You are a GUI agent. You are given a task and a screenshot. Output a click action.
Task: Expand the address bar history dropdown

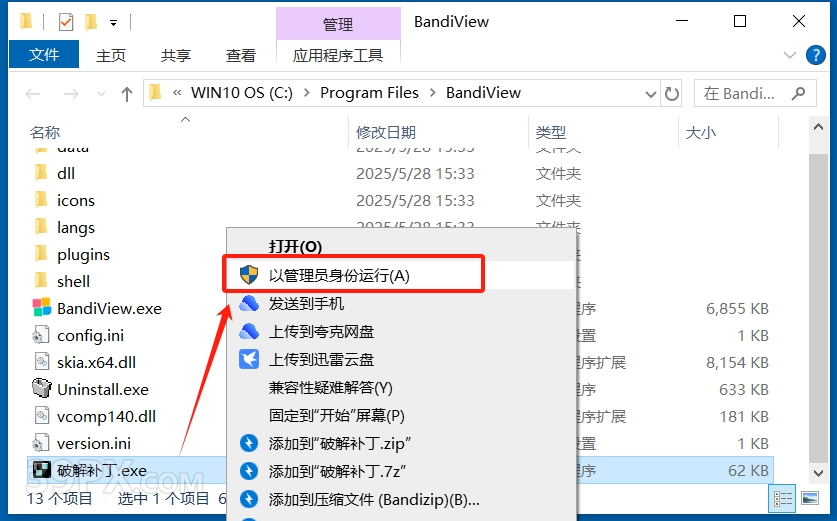(650, 94)
